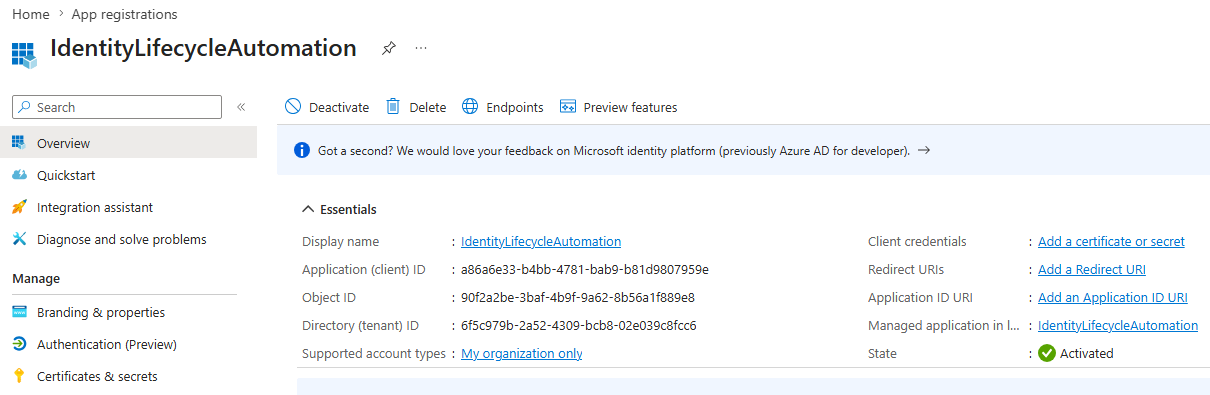Image resolution: width=1210 pixels, height=395 pixels.
Task: Click the feedback banner info icon
Action: coord(302,151)
